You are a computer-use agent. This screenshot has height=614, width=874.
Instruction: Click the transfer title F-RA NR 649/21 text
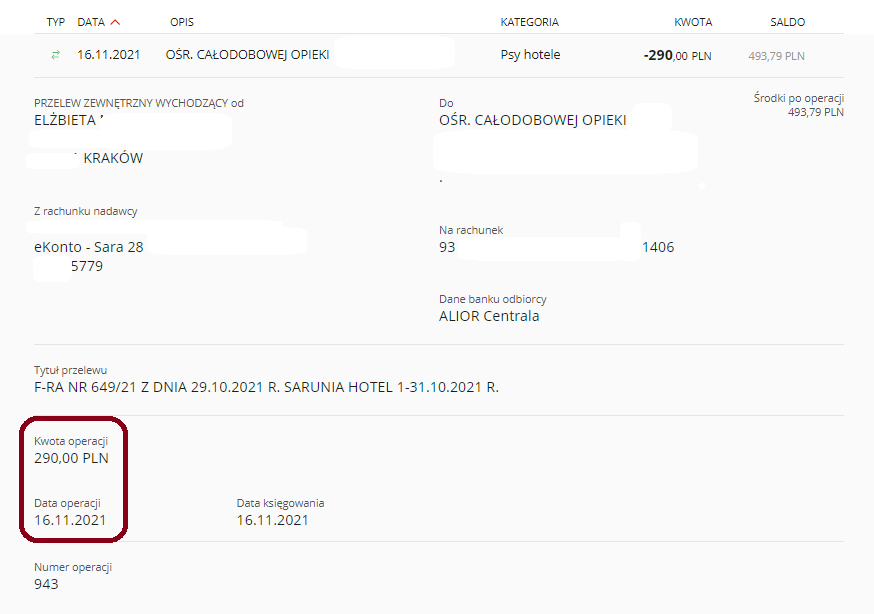coord(266,387)
